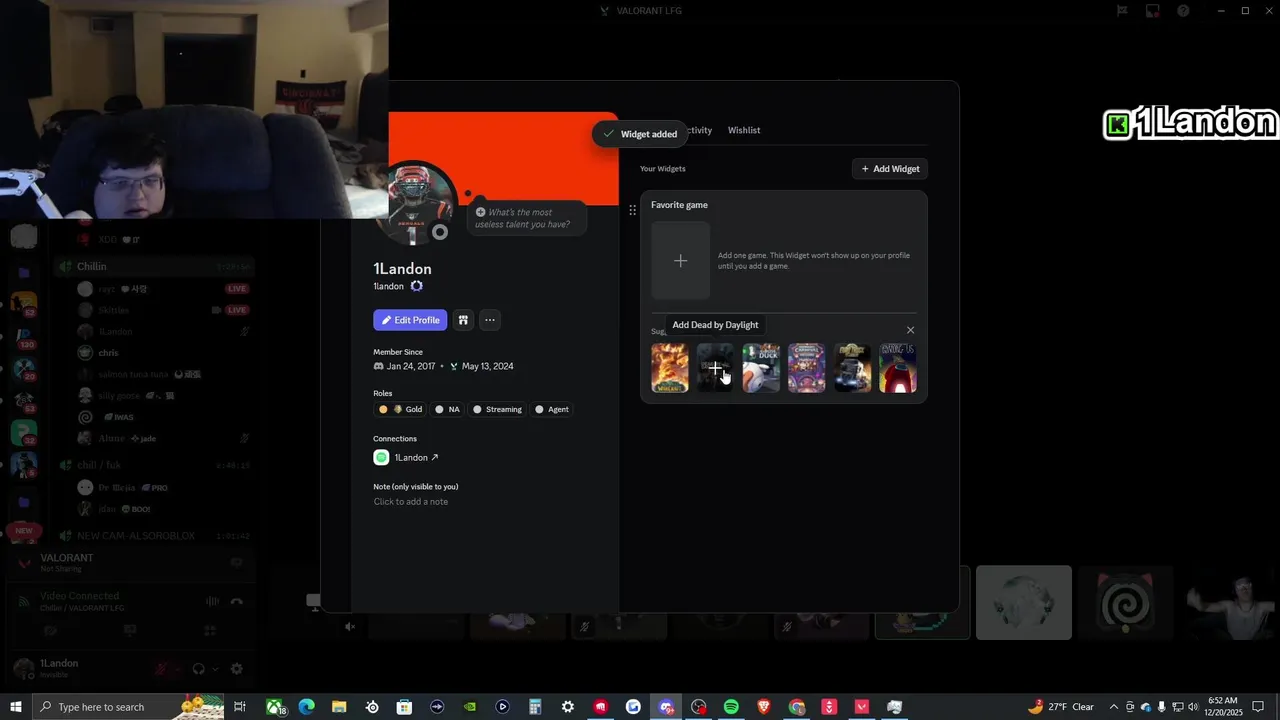This screenshot has height=720, width=1280.
Task: Click to add a note field
Action: (x=411, y=501)
